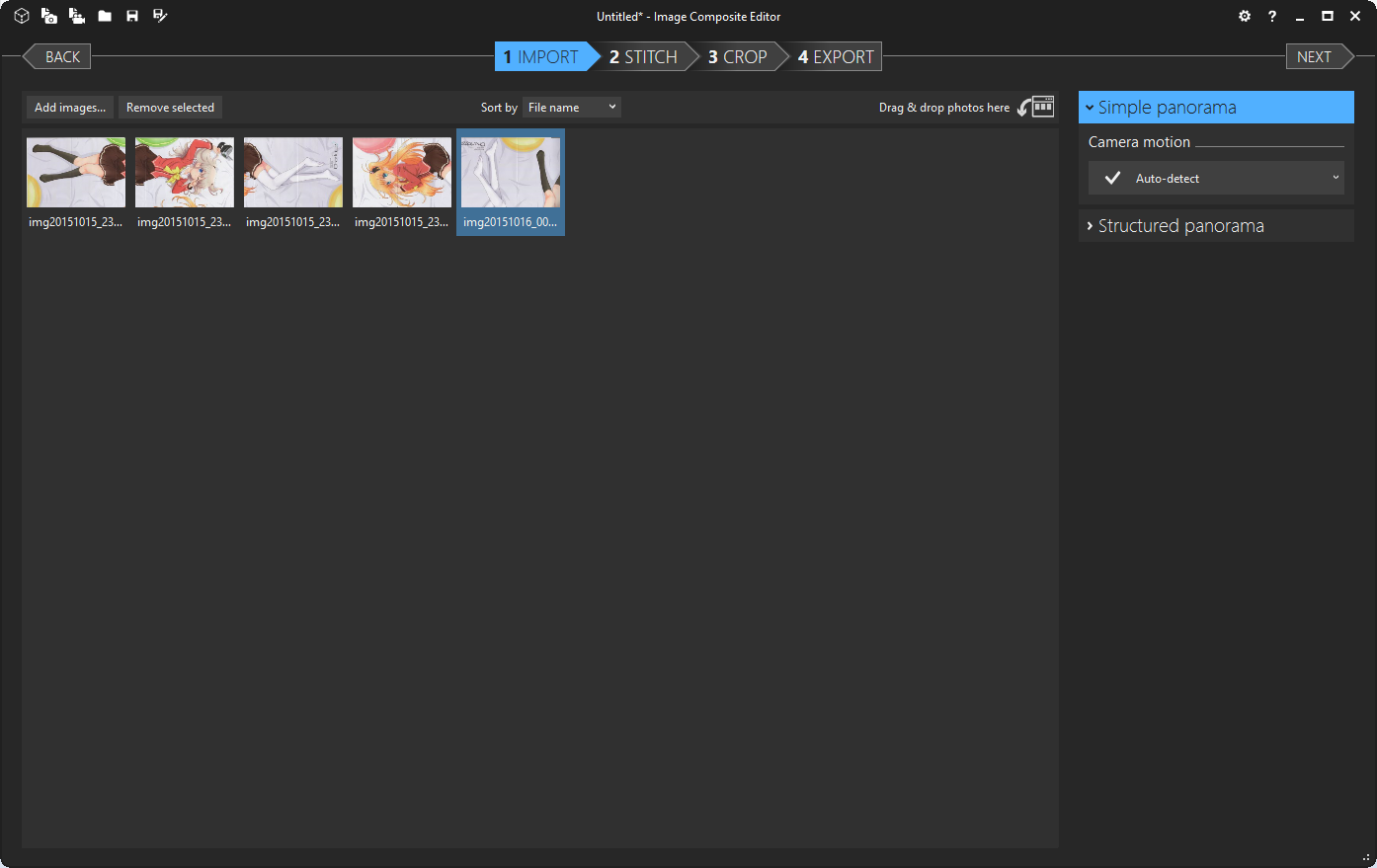Click the window resize grip corner

point(1366,857)
